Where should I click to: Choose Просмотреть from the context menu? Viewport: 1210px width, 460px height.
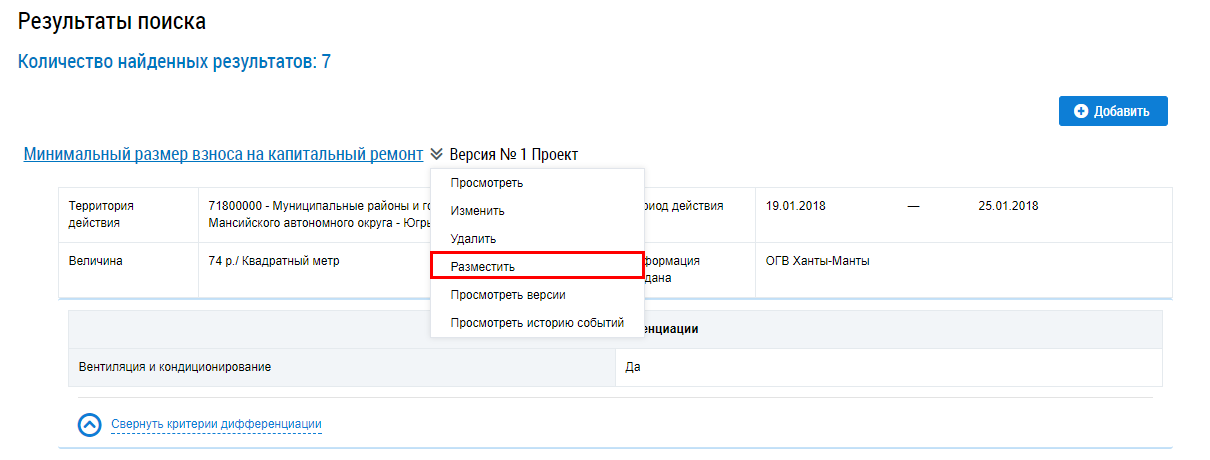(x=486, y=183)
